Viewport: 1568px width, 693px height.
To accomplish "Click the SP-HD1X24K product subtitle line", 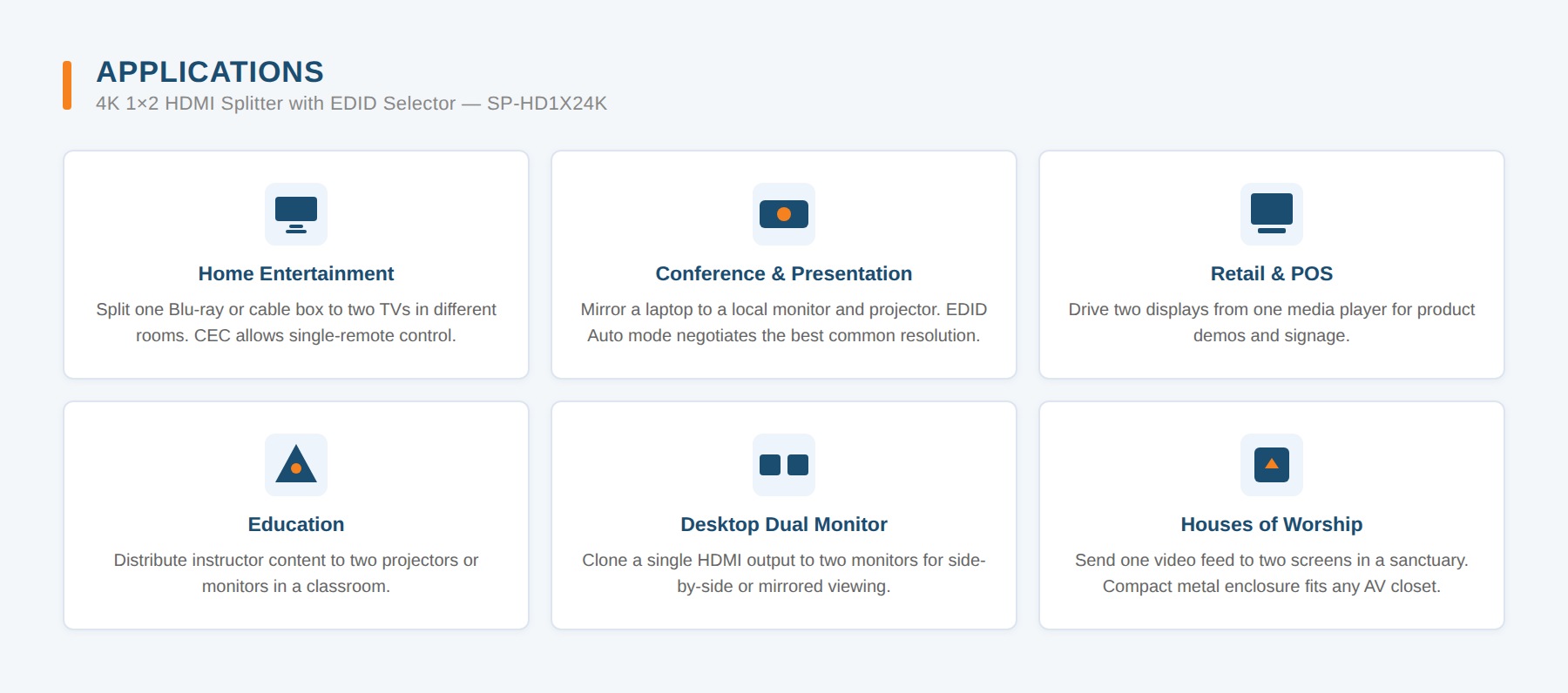I will [351, 104].
